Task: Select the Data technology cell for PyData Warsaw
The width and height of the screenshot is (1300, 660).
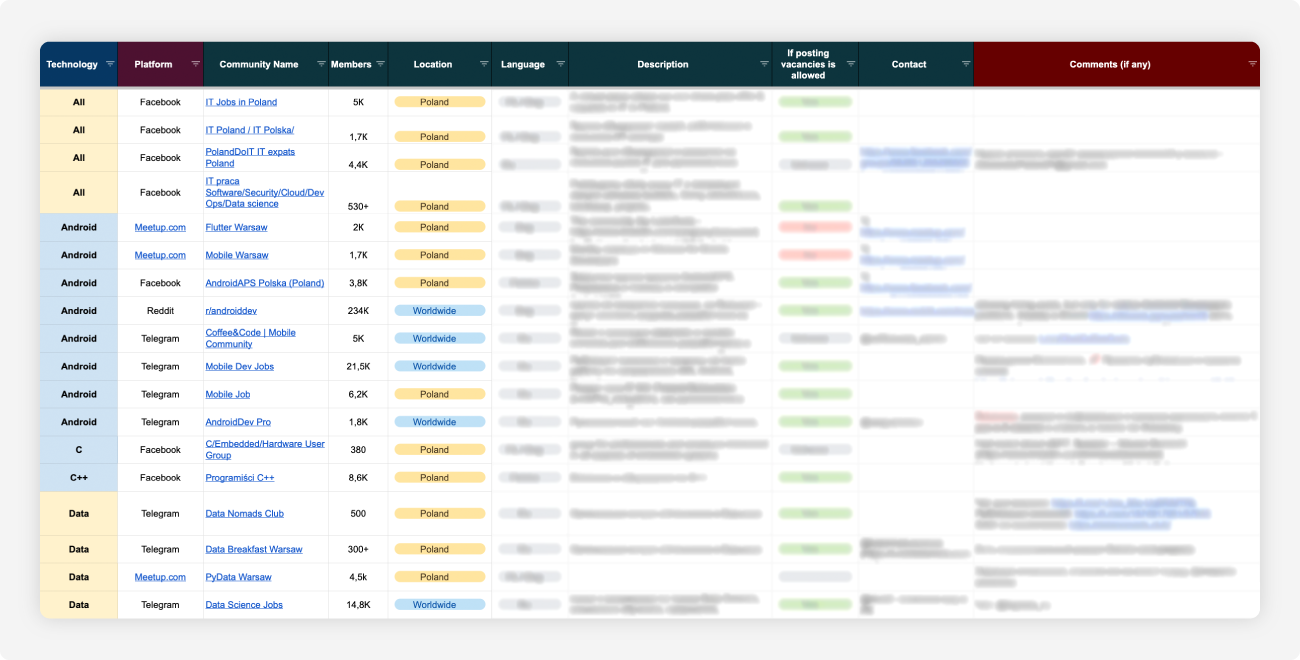Action: (x=79, y=577)
